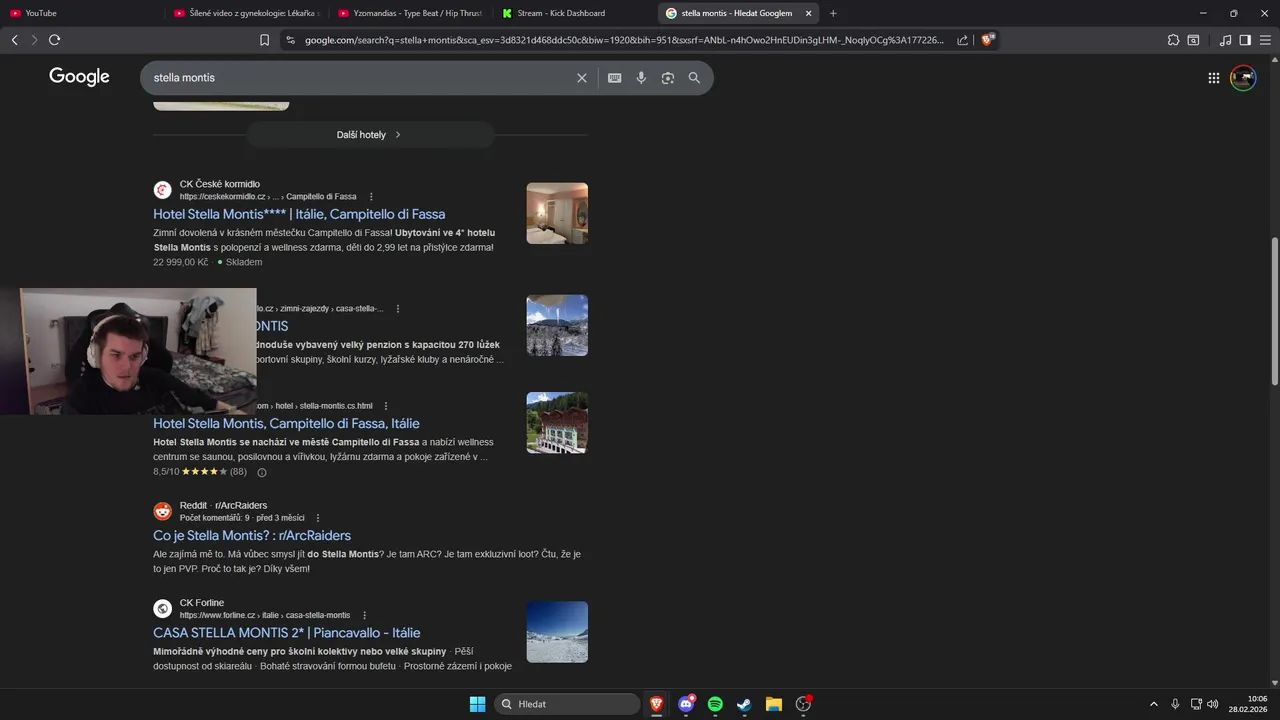Show rating info icon next to the 8,5/10 score

[262, 472]
